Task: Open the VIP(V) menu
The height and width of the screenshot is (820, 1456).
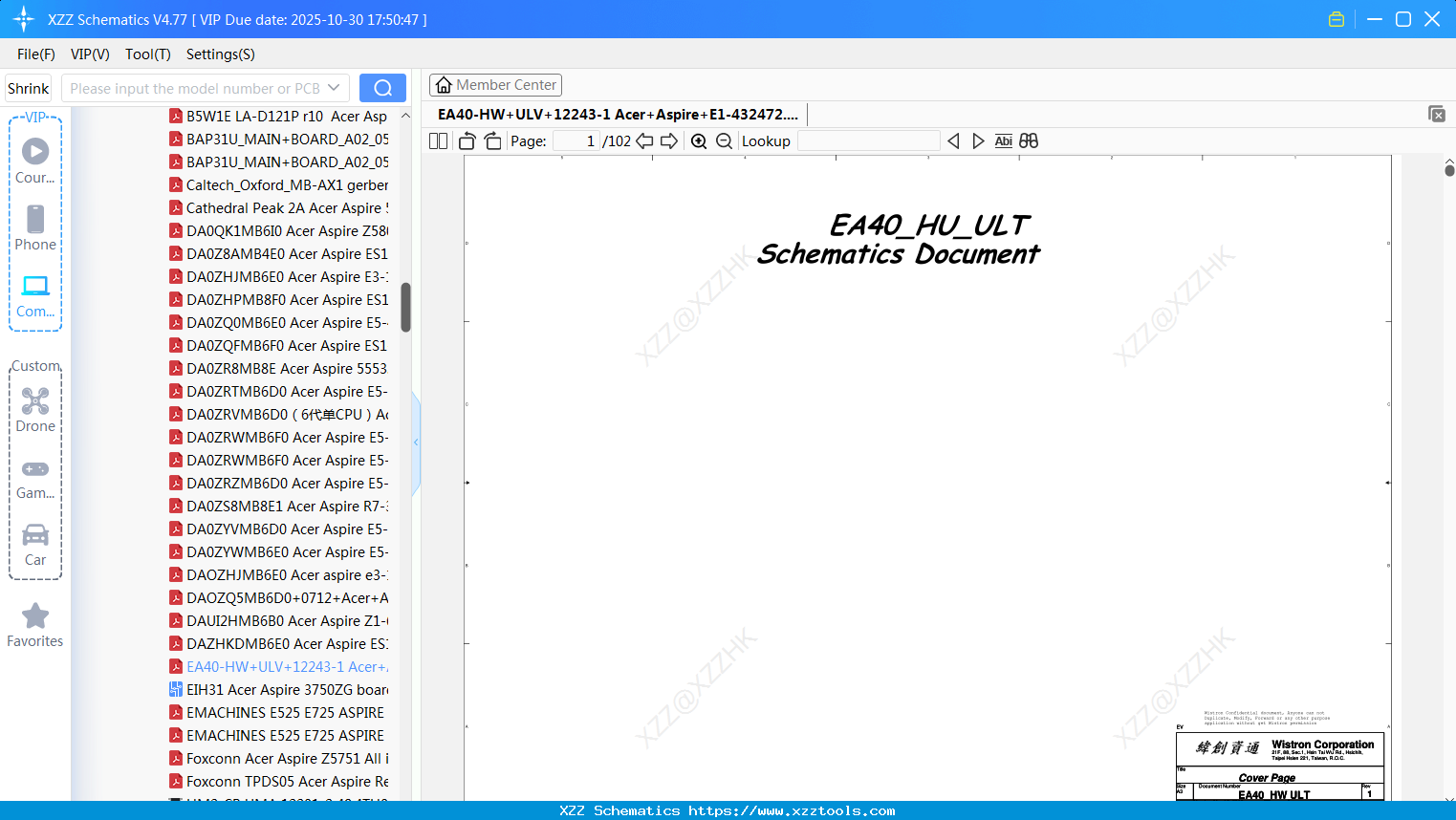Action: pyautogui.click(x=90, y=54)
